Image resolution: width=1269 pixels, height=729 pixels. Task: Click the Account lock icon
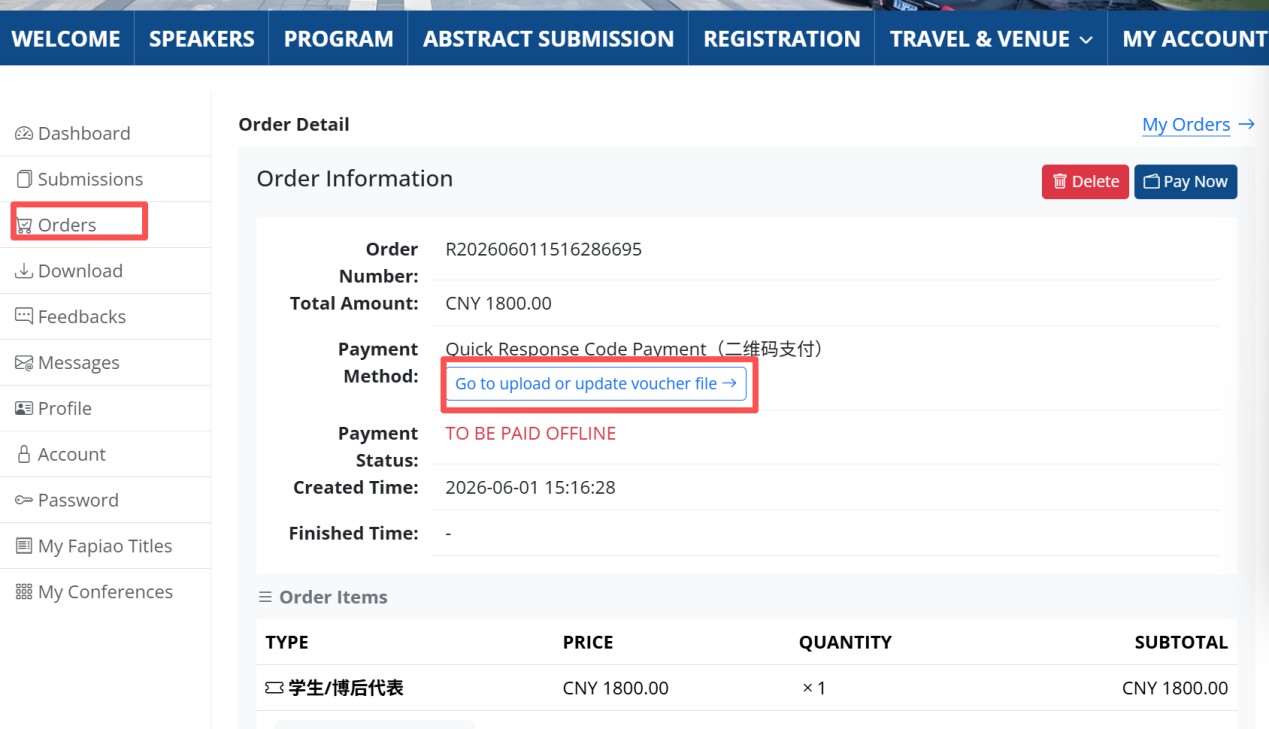[24, 454]
